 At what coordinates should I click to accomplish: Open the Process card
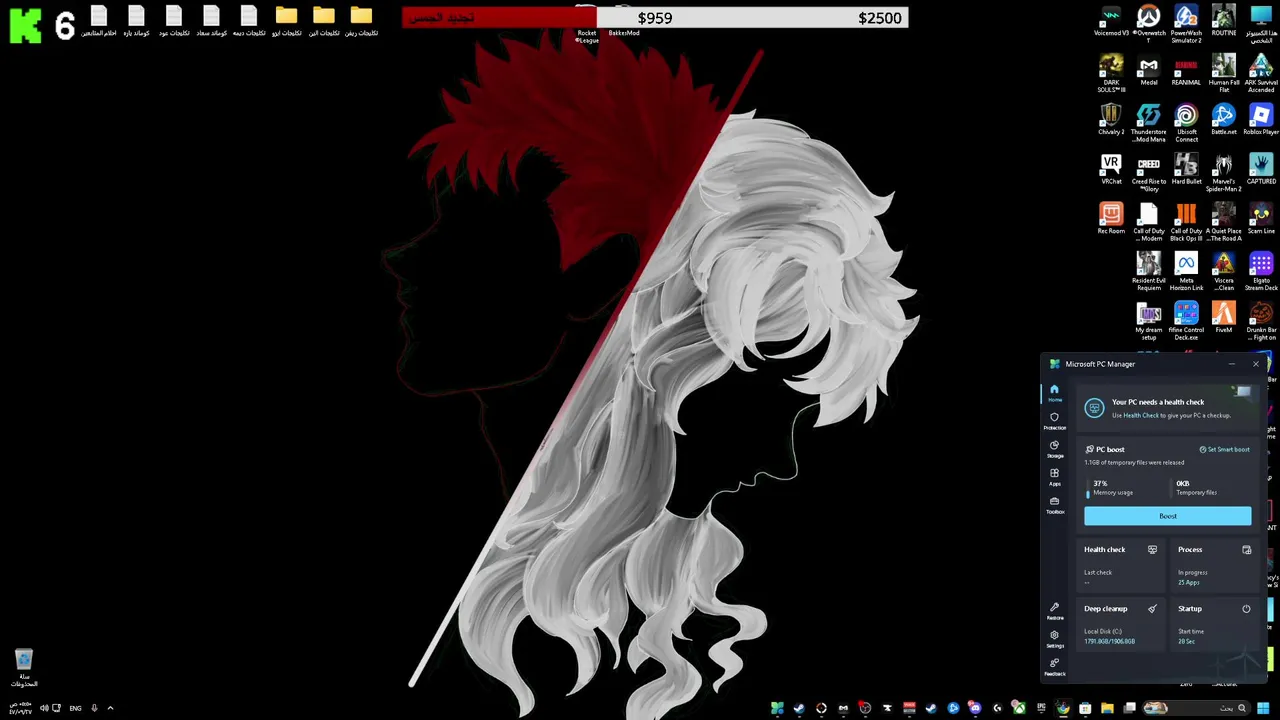pyautogui.click(x=1215, y=566)
